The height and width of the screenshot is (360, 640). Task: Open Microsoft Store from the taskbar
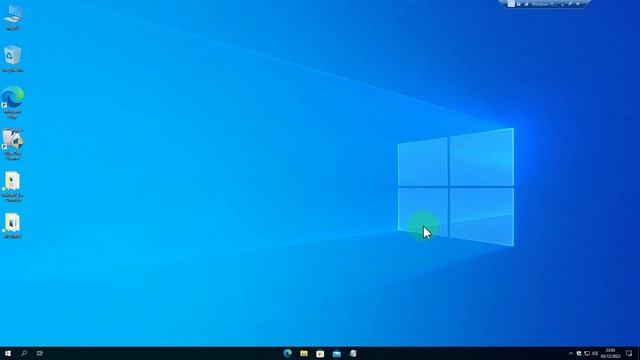point(320,353)
